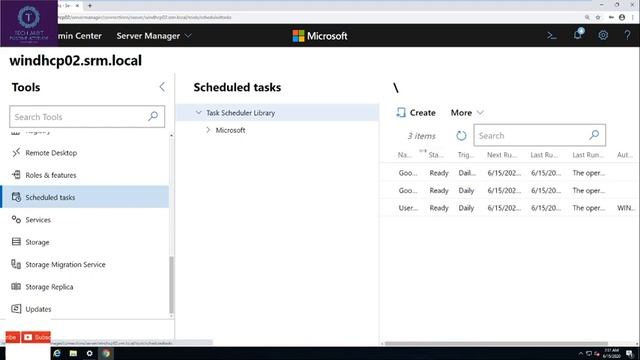Sort by the Next Run column header
The height and width of the screenshot is (360, 640).
[502, 155]
